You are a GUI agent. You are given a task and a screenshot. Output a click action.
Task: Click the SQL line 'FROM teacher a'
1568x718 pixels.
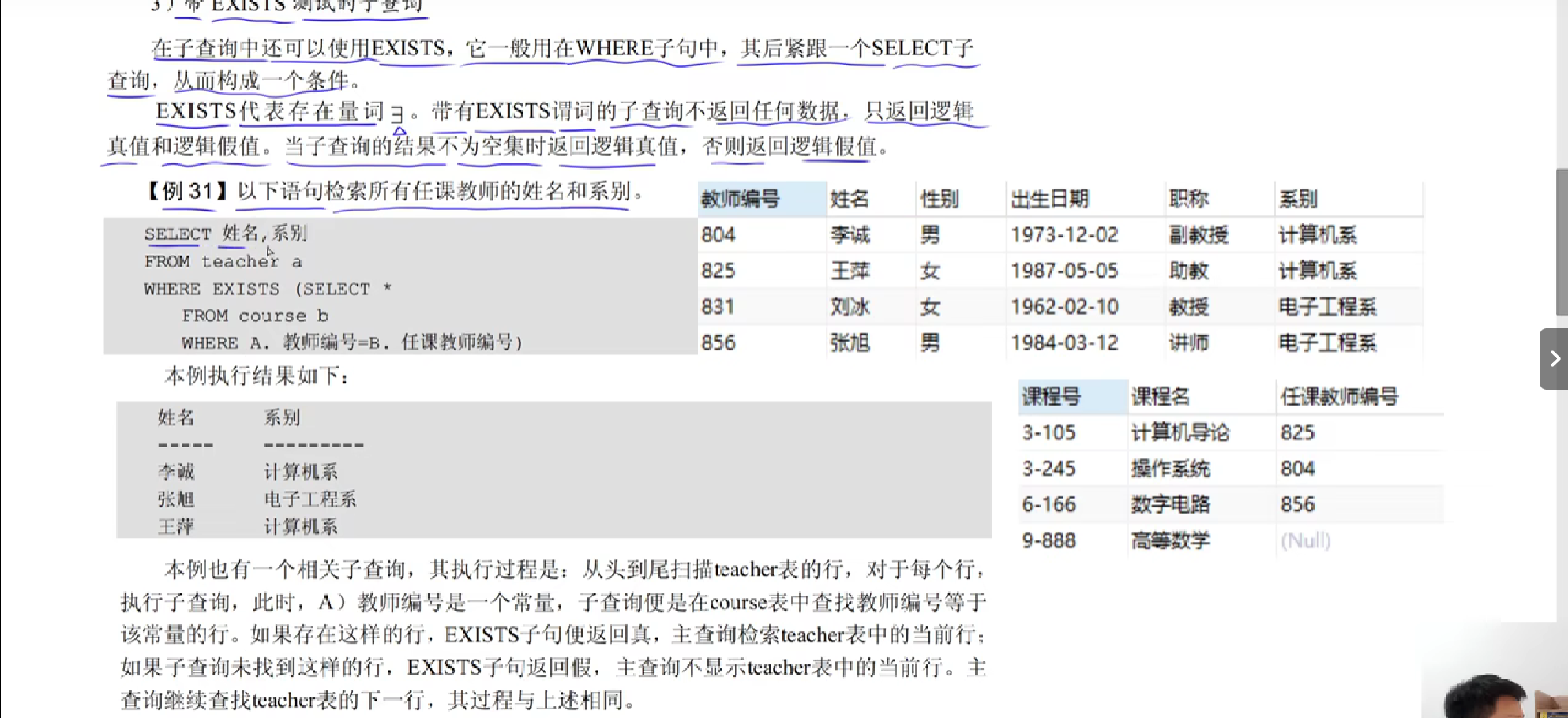click(x=223, y=261)
